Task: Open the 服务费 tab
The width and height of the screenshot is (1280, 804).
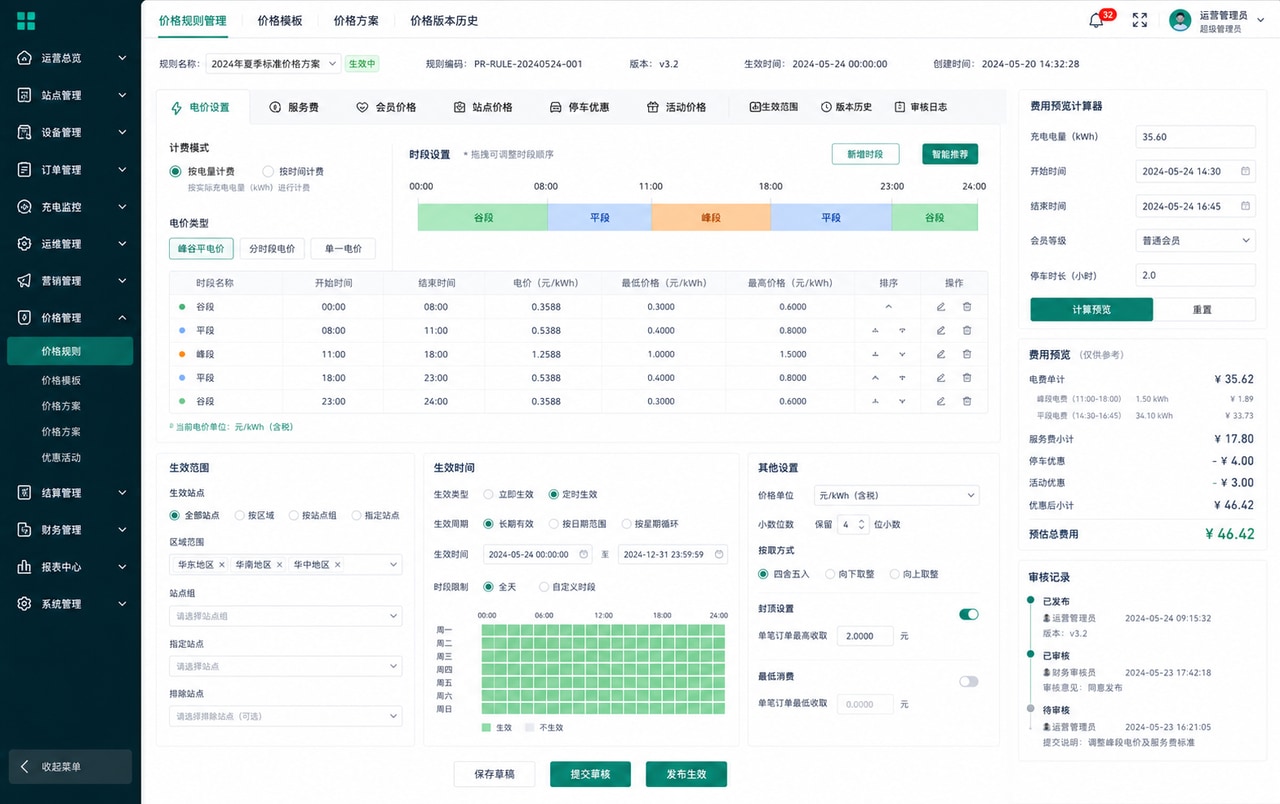Action: pos(294,107)
